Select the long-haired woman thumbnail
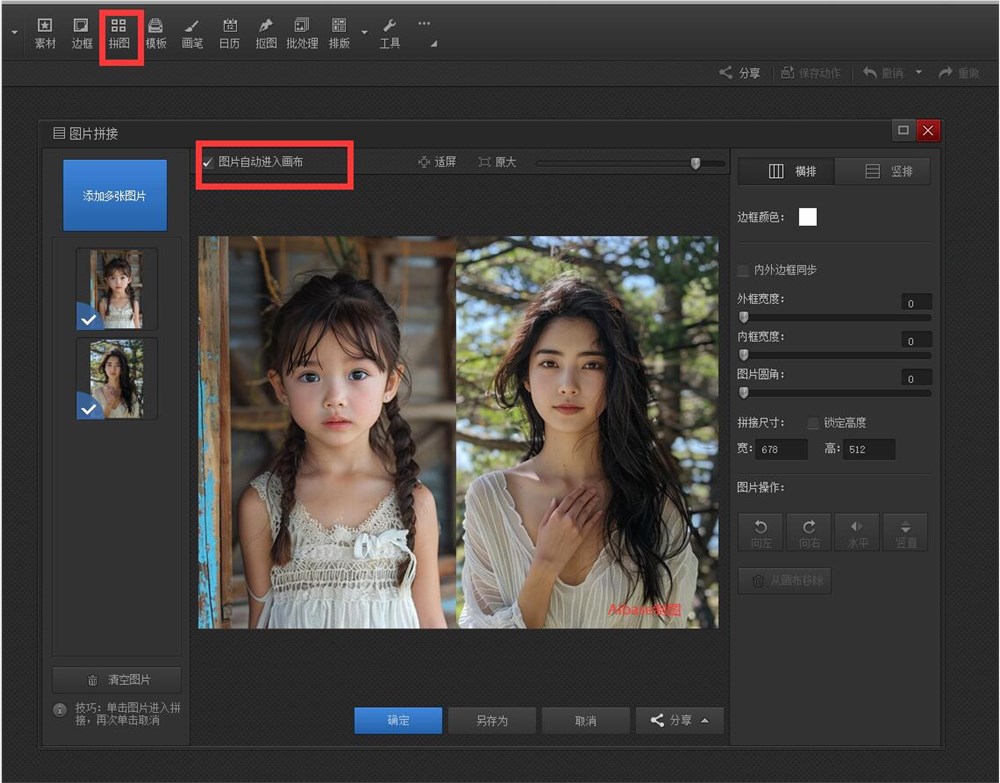Viewport: 1000px width, 783px height. click(x=116, y=379)
